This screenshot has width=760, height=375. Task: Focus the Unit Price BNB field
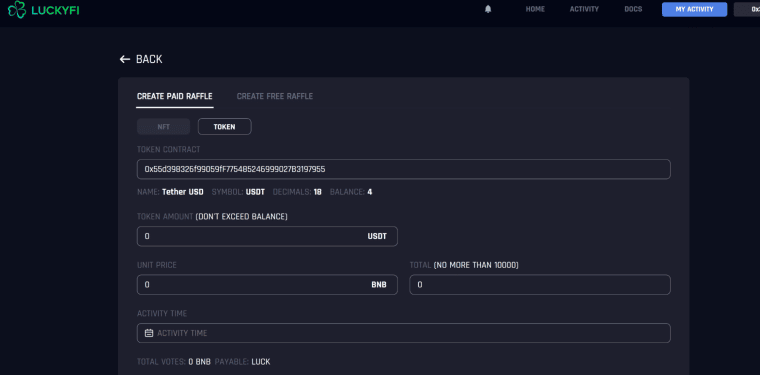click(x=267, y=285)
